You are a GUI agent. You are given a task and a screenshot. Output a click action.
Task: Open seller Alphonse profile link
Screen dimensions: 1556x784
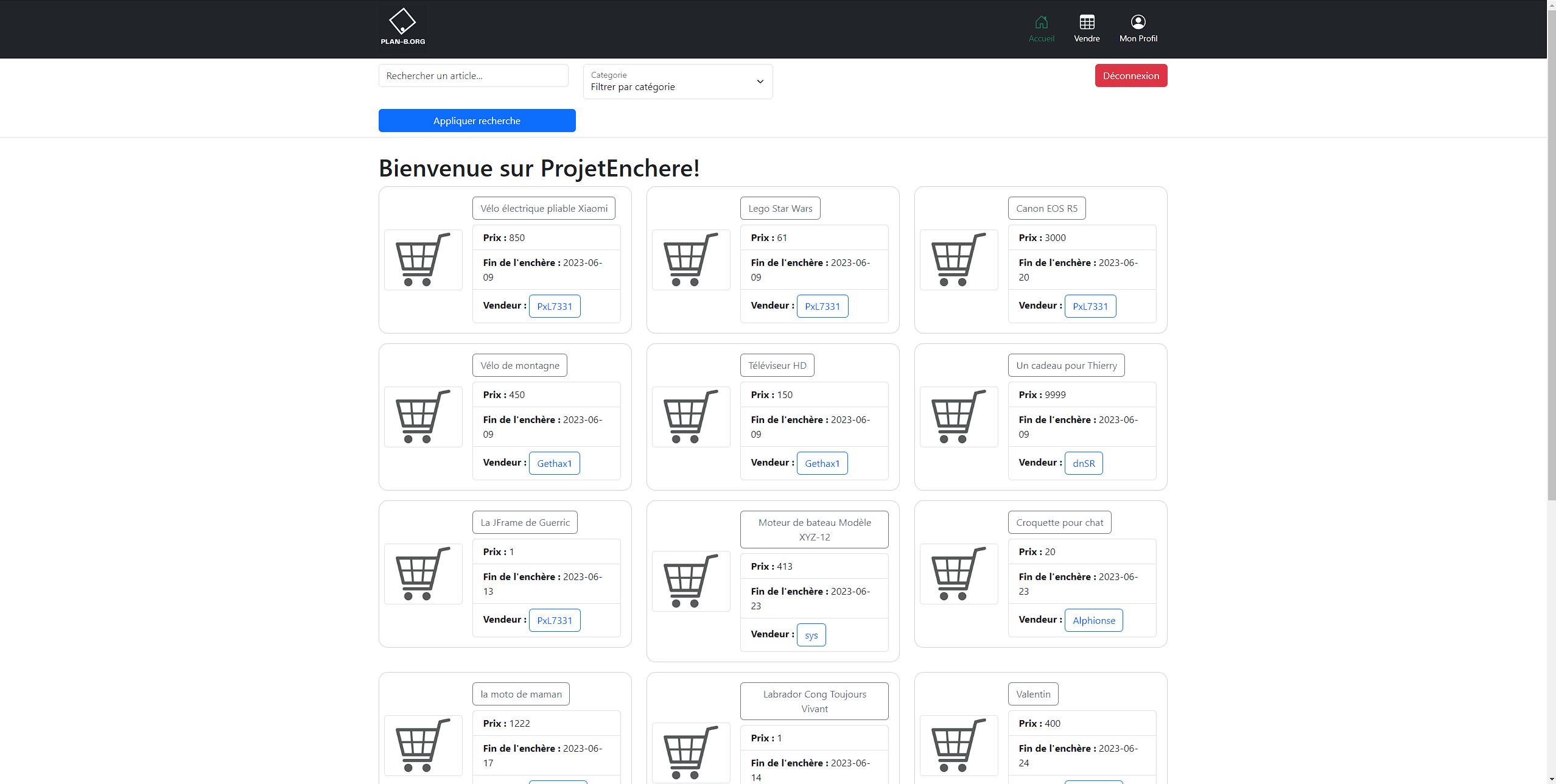[1093, 620]
